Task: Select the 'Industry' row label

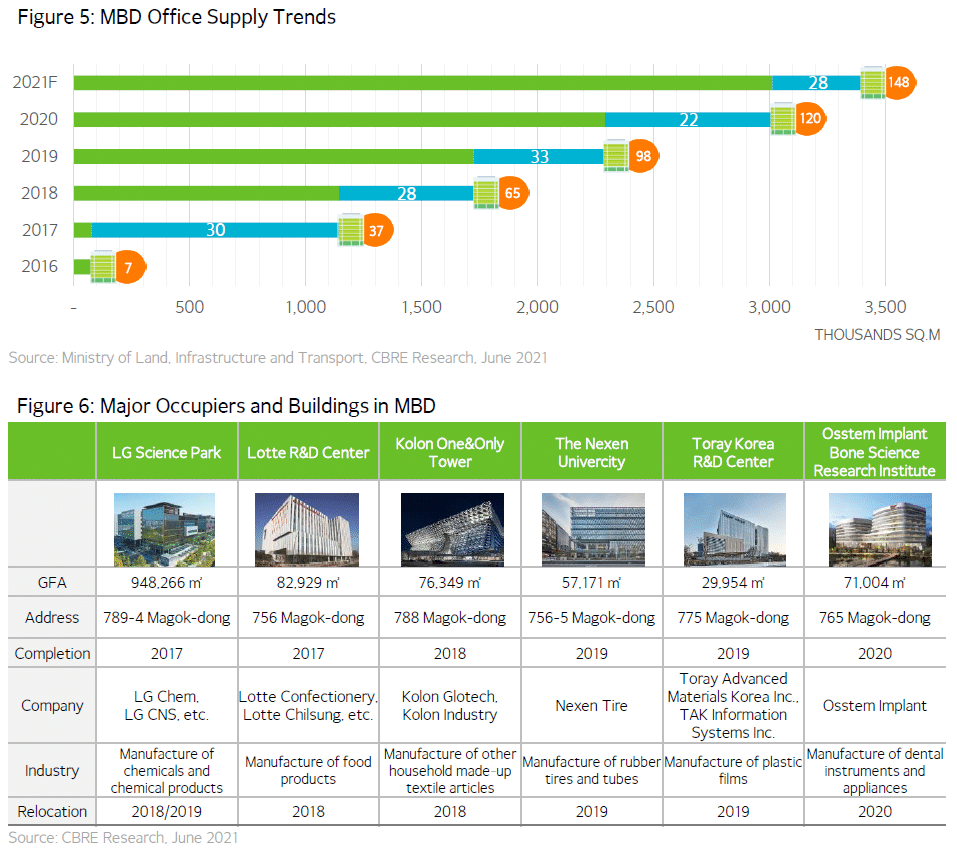Action: pos(52,771)
